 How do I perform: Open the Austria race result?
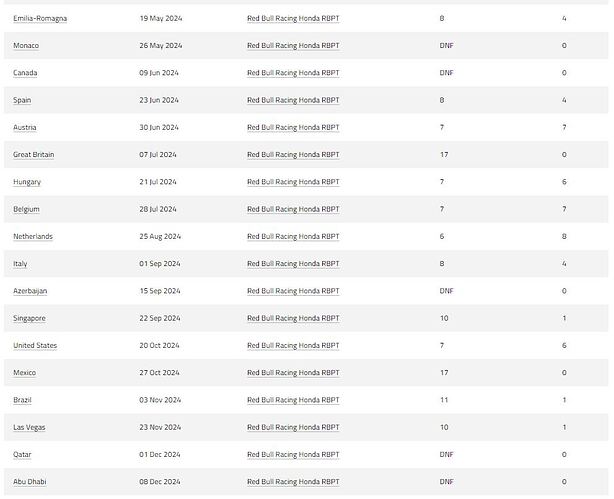pos(25,128)
